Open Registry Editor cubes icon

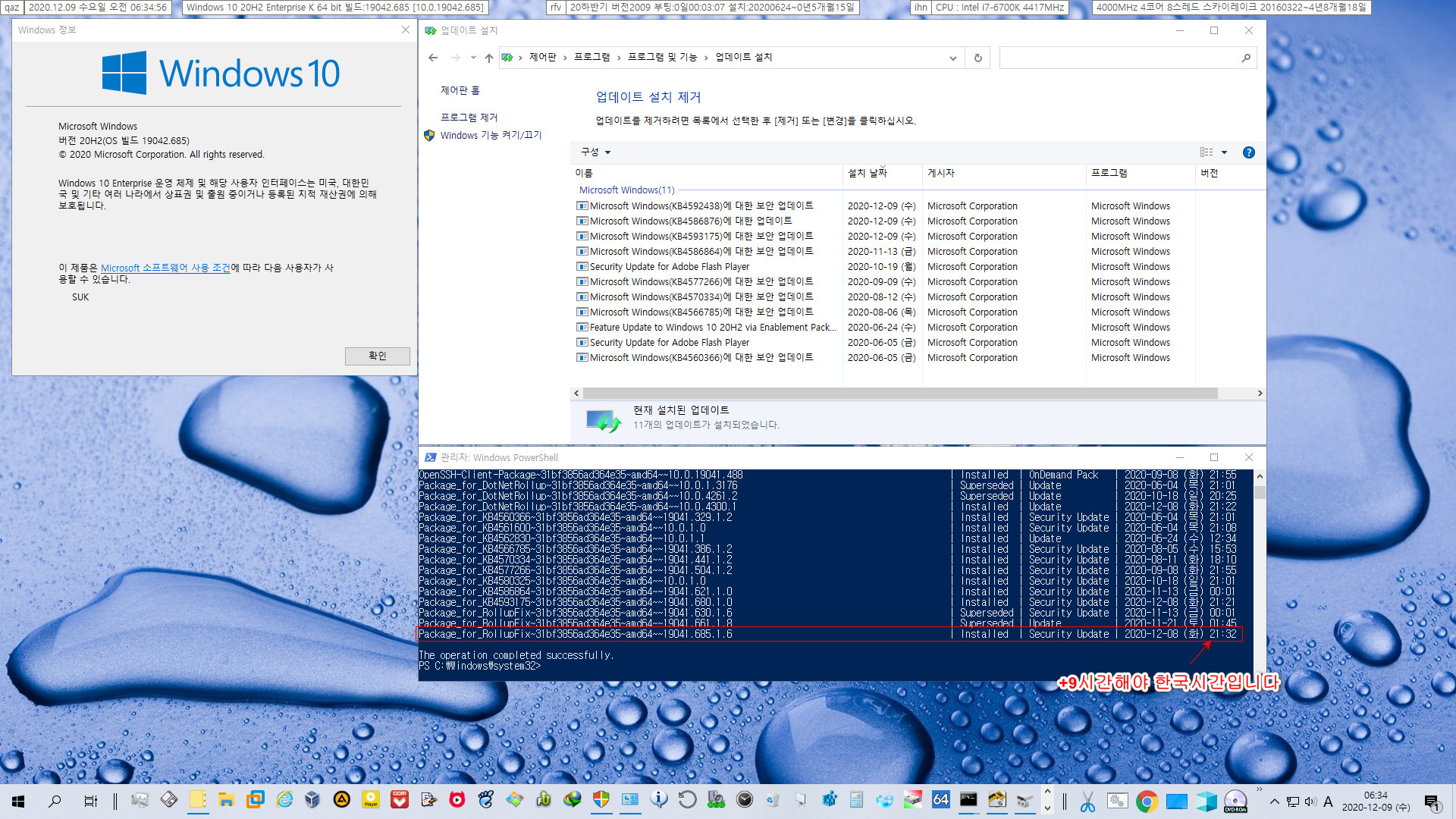tap(830, 800)
